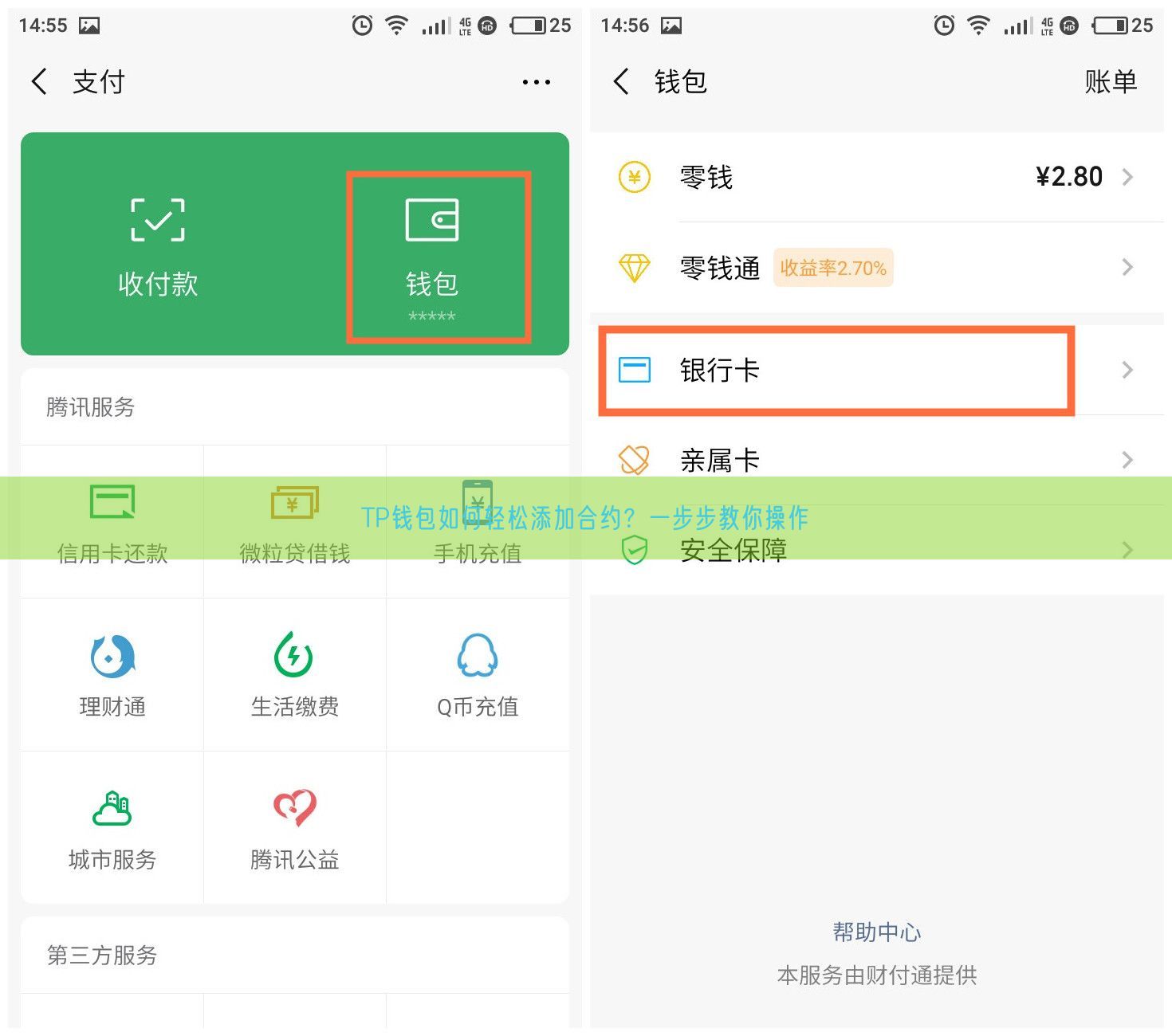Image resolution: width=1172 pixels, height=1036 pixels.
Task: Tap the 收益率2.70% yield badge
Action: (833, 268)
